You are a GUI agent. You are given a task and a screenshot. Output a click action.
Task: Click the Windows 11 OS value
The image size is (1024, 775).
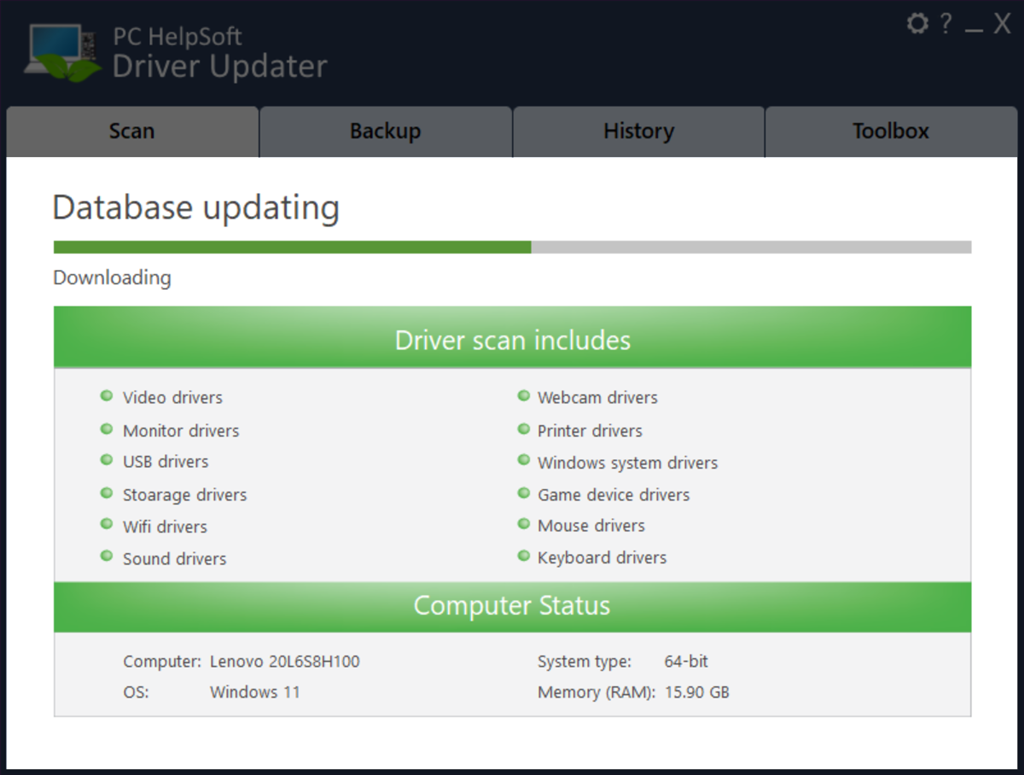click(x=255, y=692)
